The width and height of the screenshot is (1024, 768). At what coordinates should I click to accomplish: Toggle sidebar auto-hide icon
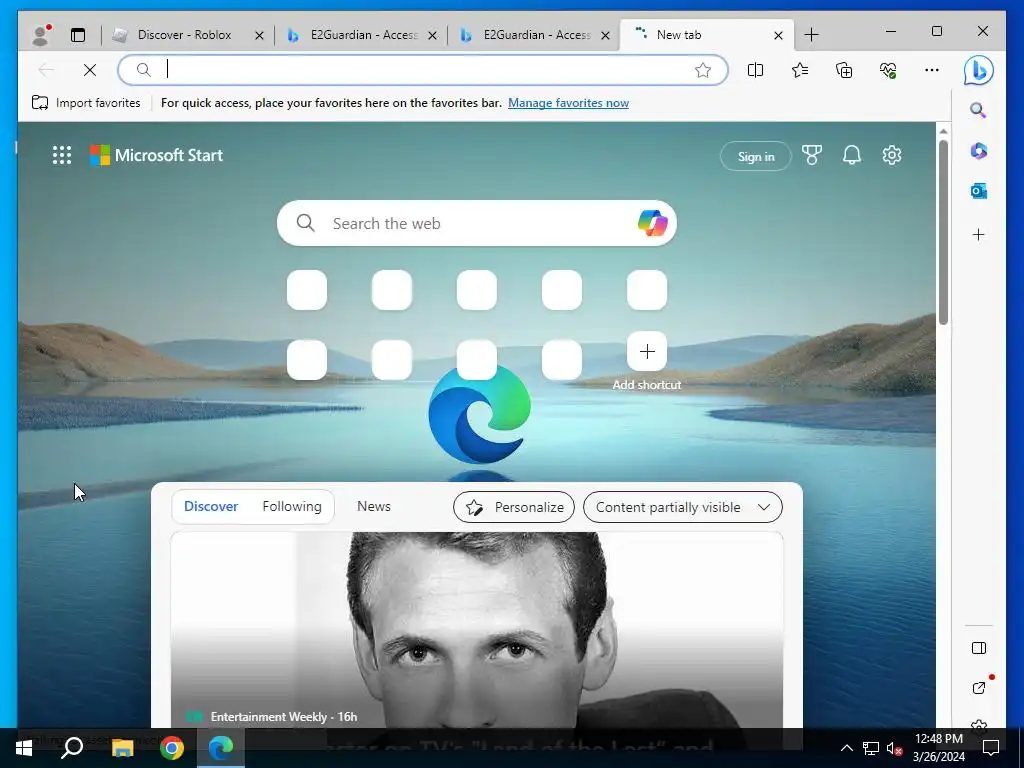pos(978,648)
